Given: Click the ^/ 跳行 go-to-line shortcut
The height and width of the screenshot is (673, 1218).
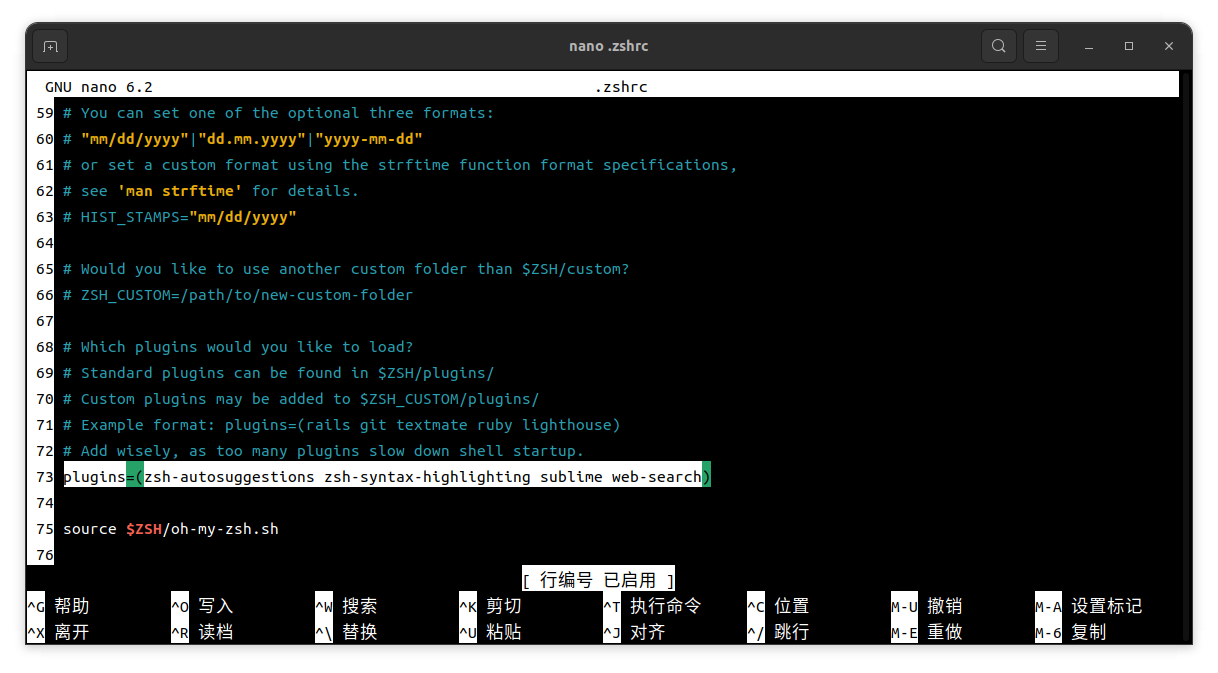Looking at the screenshot, I should tap(778, 632).
